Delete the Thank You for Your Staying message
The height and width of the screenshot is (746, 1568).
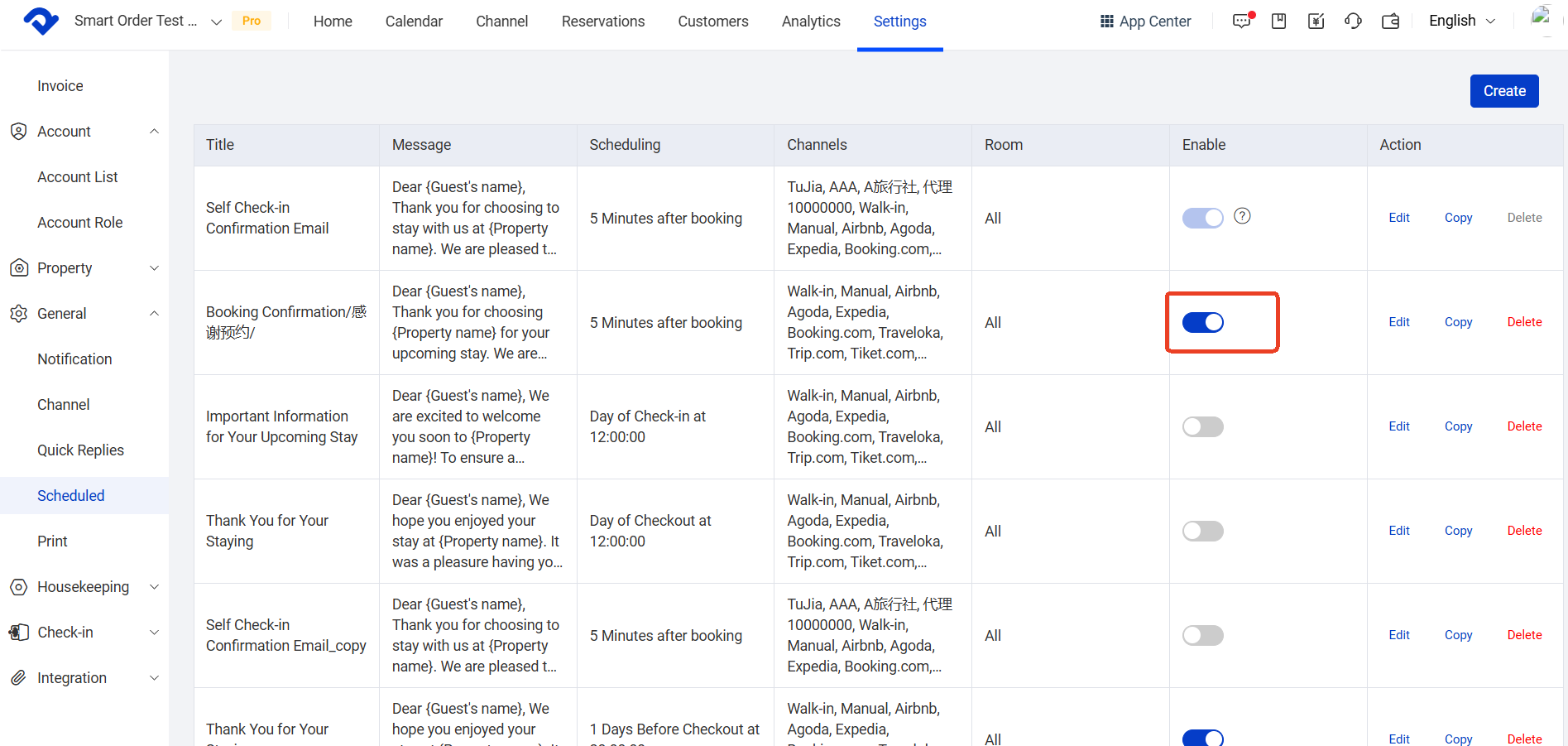point(1524,531)
